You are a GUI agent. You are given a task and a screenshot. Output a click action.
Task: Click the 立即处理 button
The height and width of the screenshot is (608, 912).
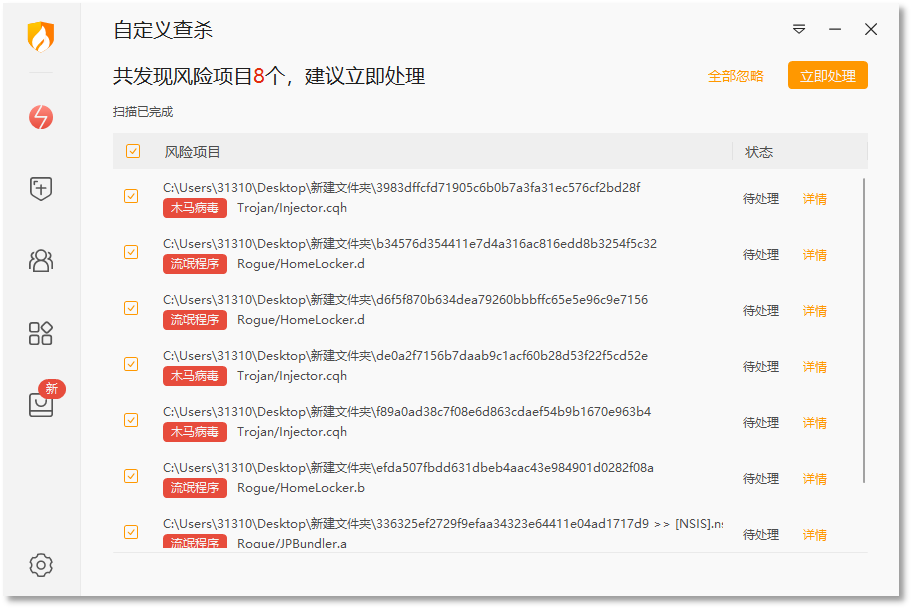[x=828, y=75]
